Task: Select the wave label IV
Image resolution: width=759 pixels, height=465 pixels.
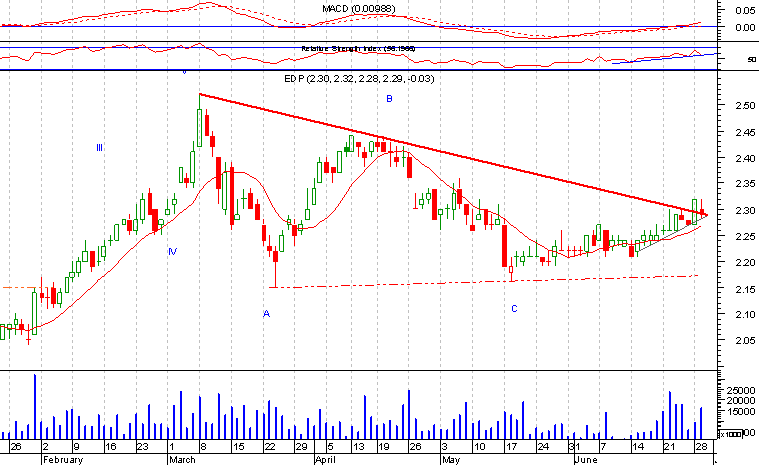Action: point(172,252)
